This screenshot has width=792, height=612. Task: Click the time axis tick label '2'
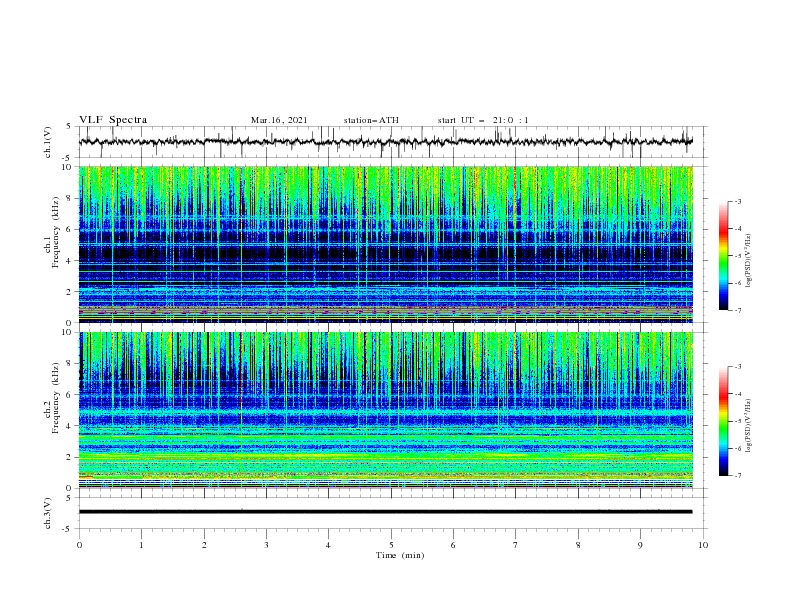point(204,545)
